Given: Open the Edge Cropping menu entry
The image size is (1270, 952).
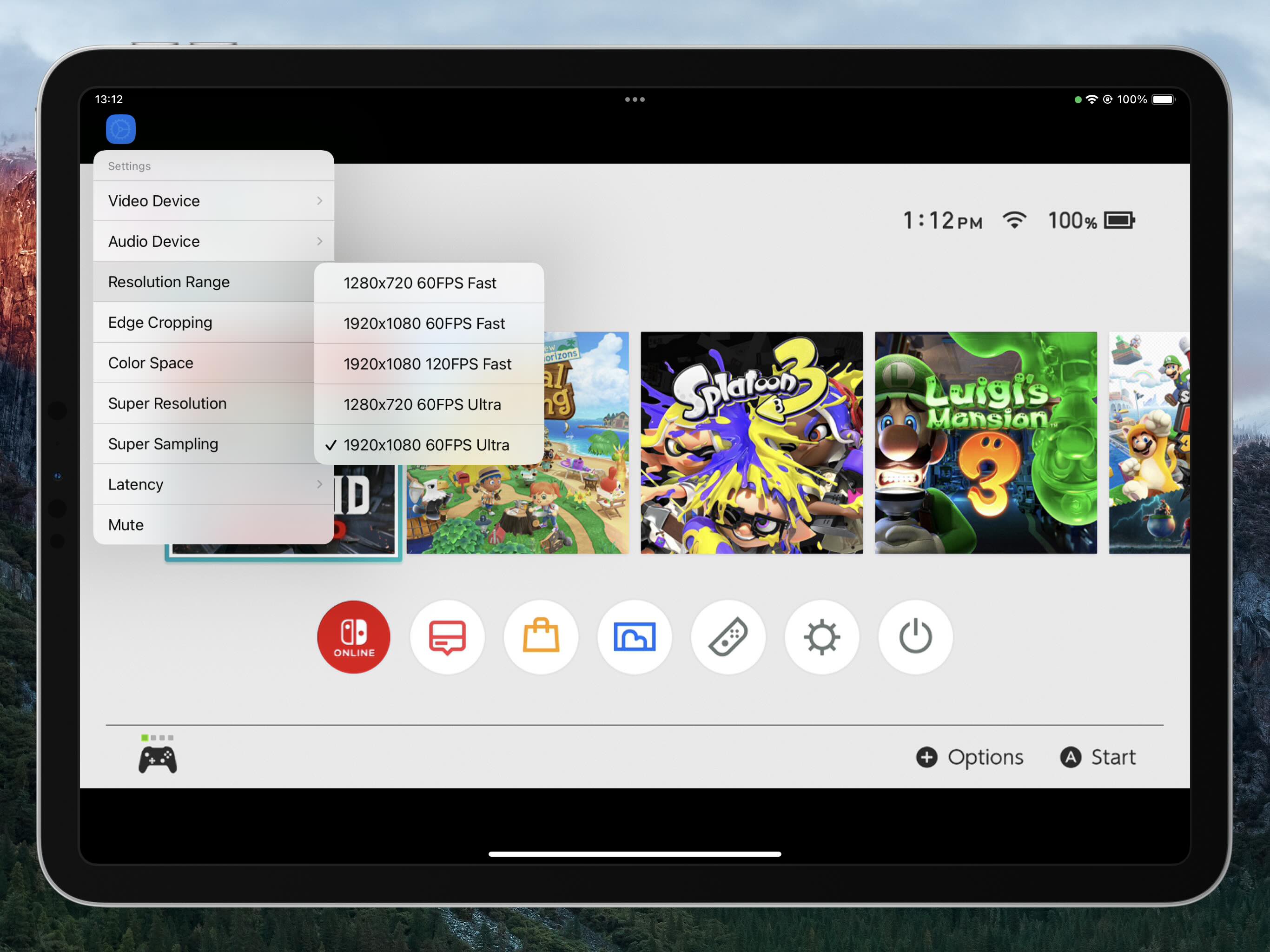Looking at the screenshot, I should (204, 323).
